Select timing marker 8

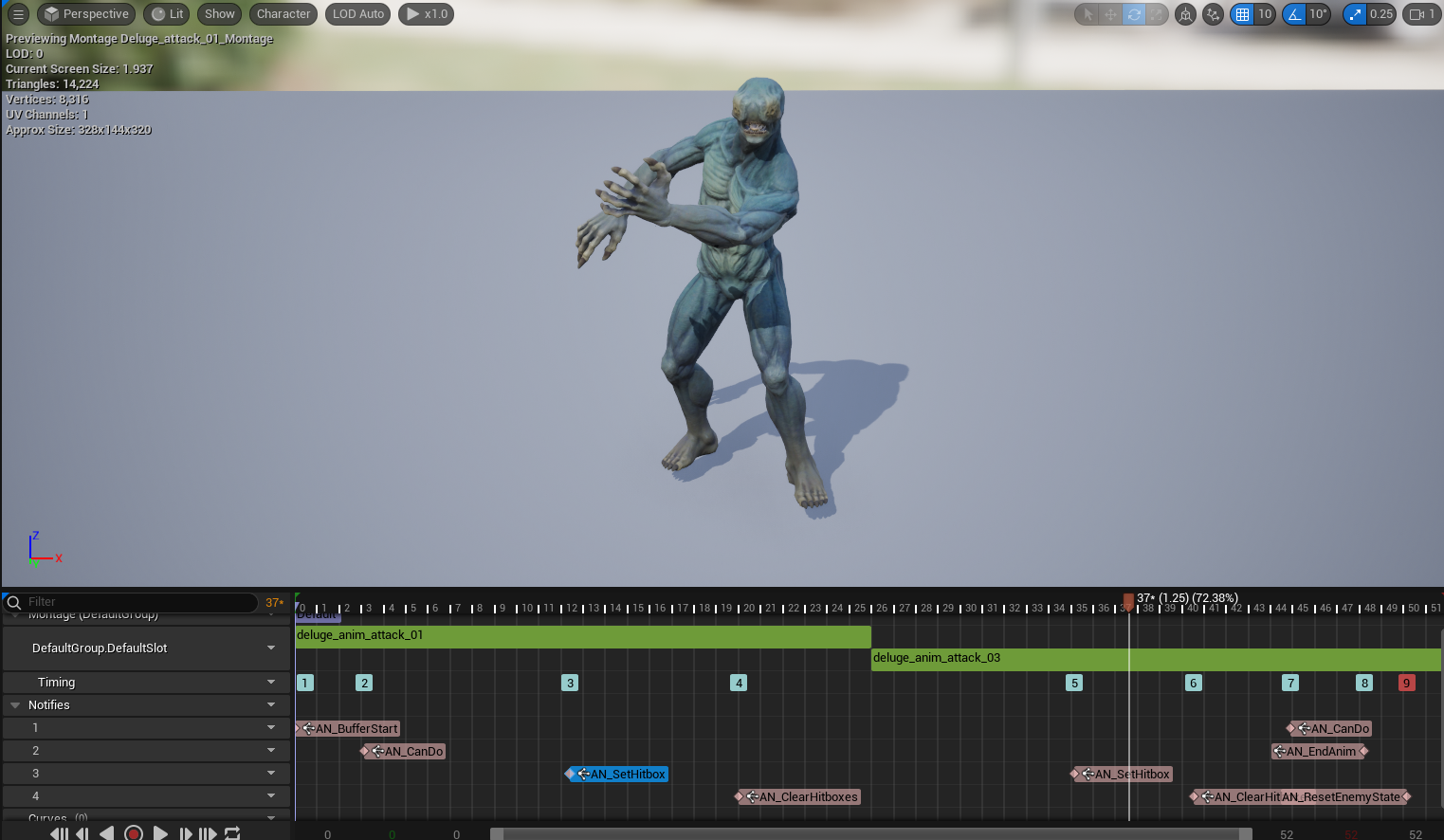(1364, 683)
